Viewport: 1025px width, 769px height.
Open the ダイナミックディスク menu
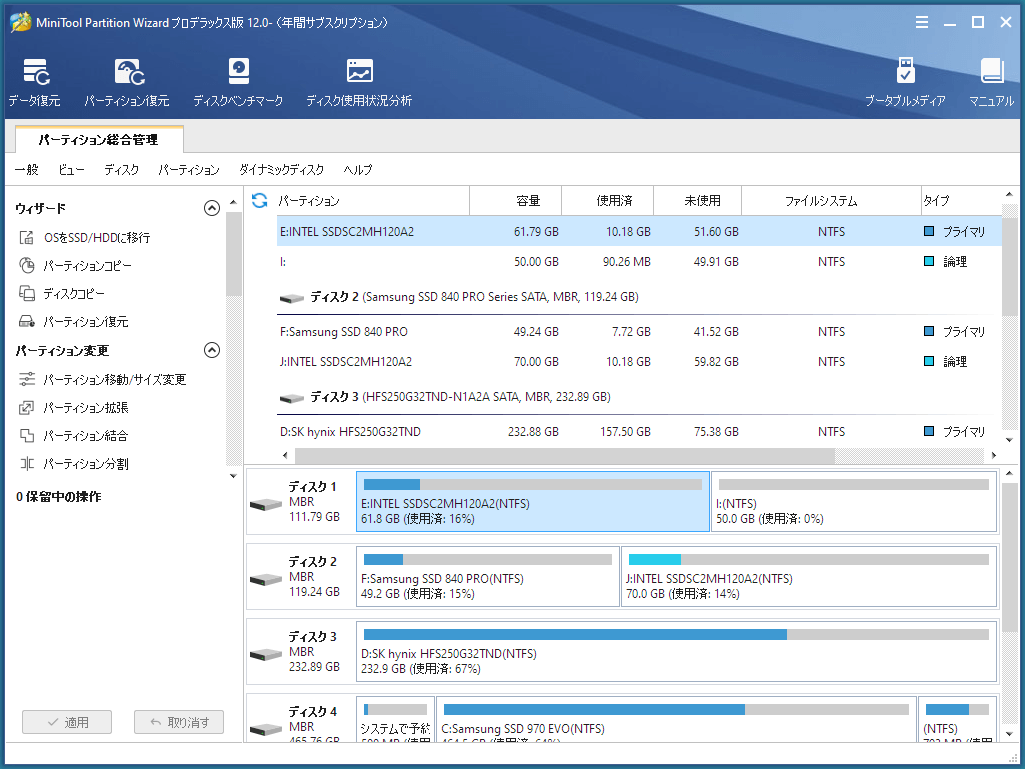[x=282, y=169]
